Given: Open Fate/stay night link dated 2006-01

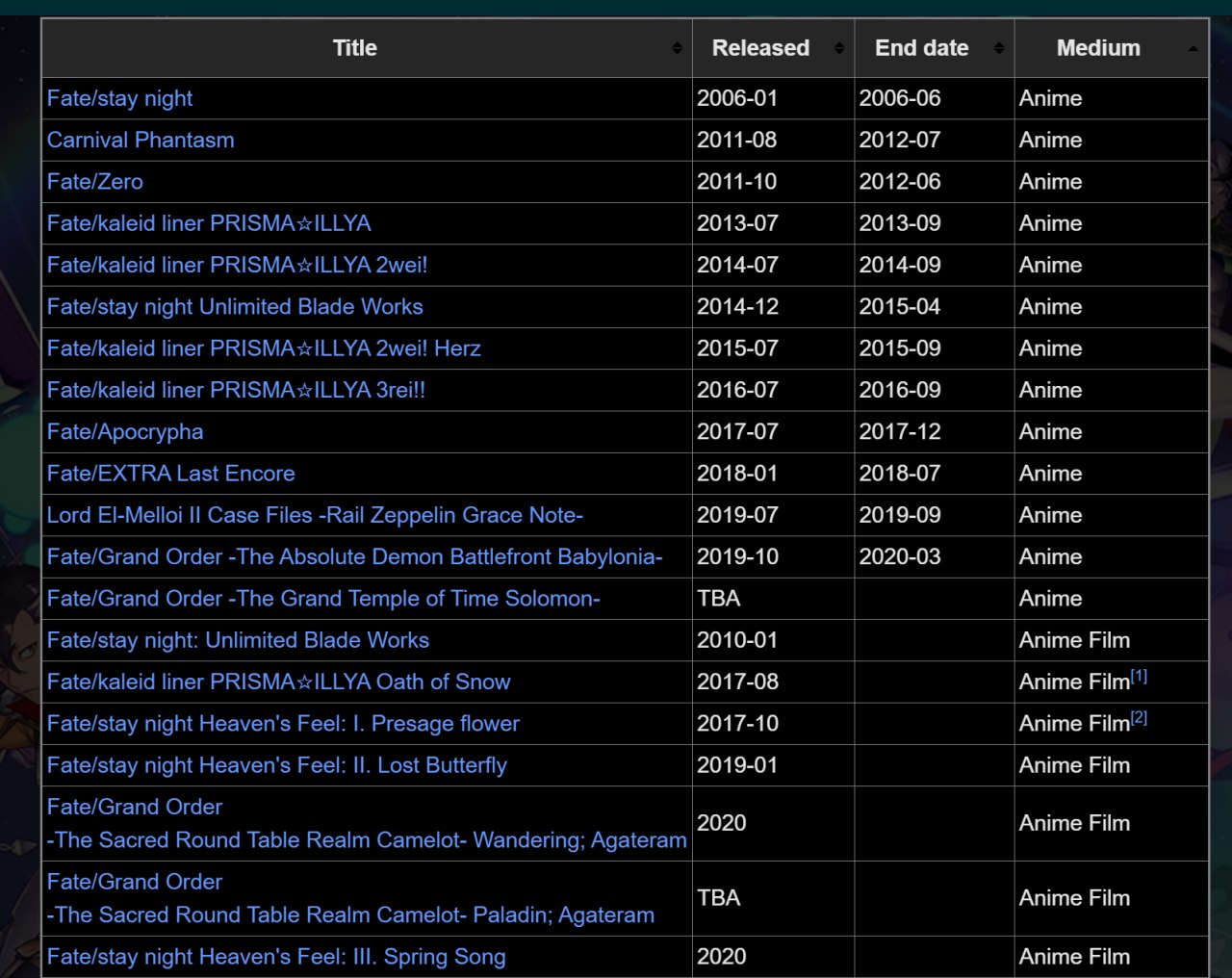Looking at the screenshot, I should [x=119, y=98].
